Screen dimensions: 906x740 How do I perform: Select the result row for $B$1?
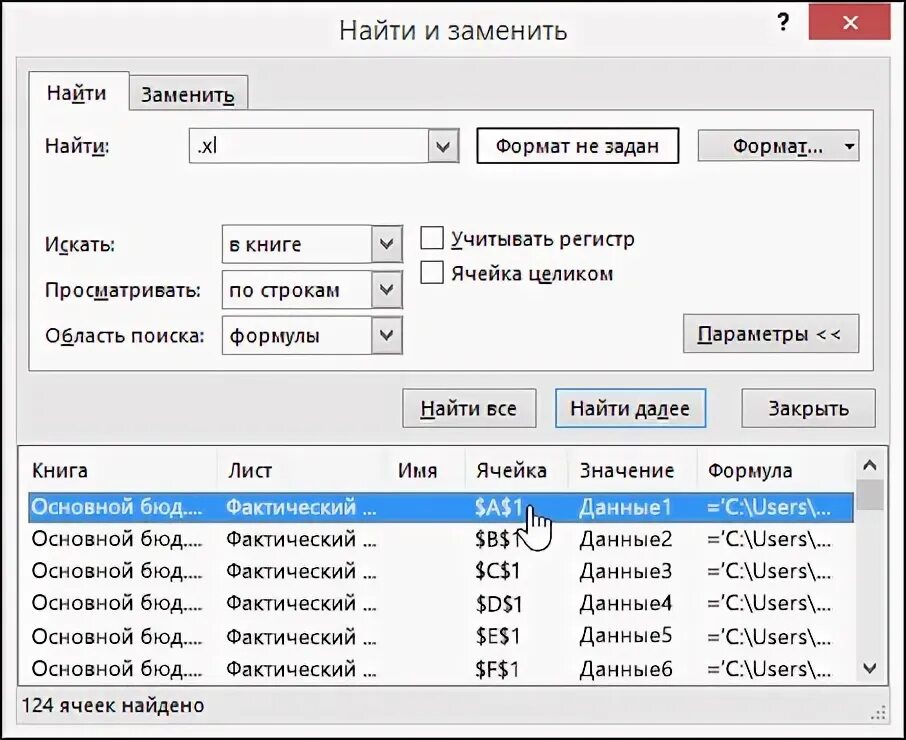coord(441,539)
